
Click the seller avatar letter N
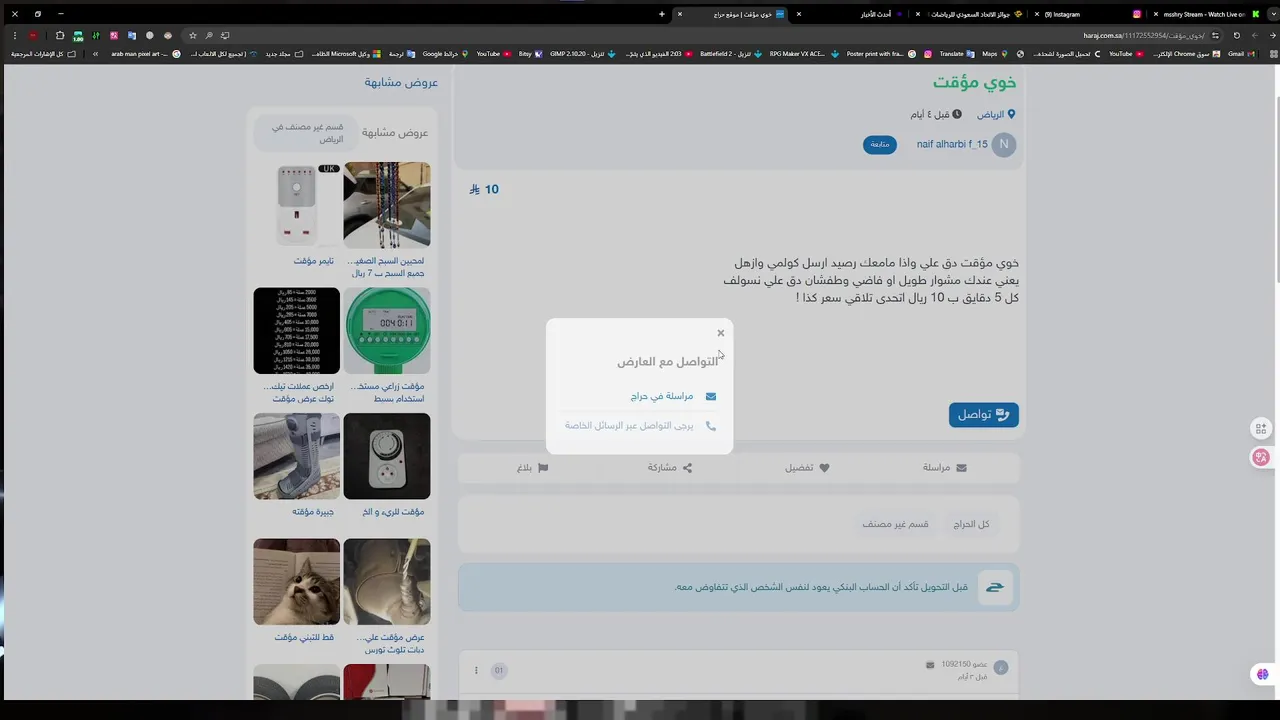click(1004, 144)
